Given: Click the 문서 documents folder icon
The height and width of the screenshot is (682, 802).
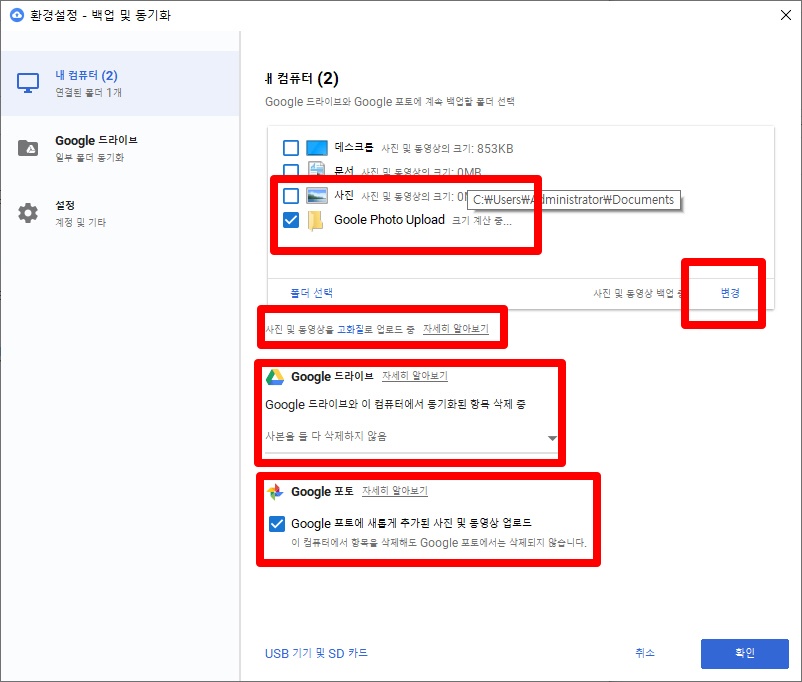Looking at the screenshot, I should click(x=317, y=169).
